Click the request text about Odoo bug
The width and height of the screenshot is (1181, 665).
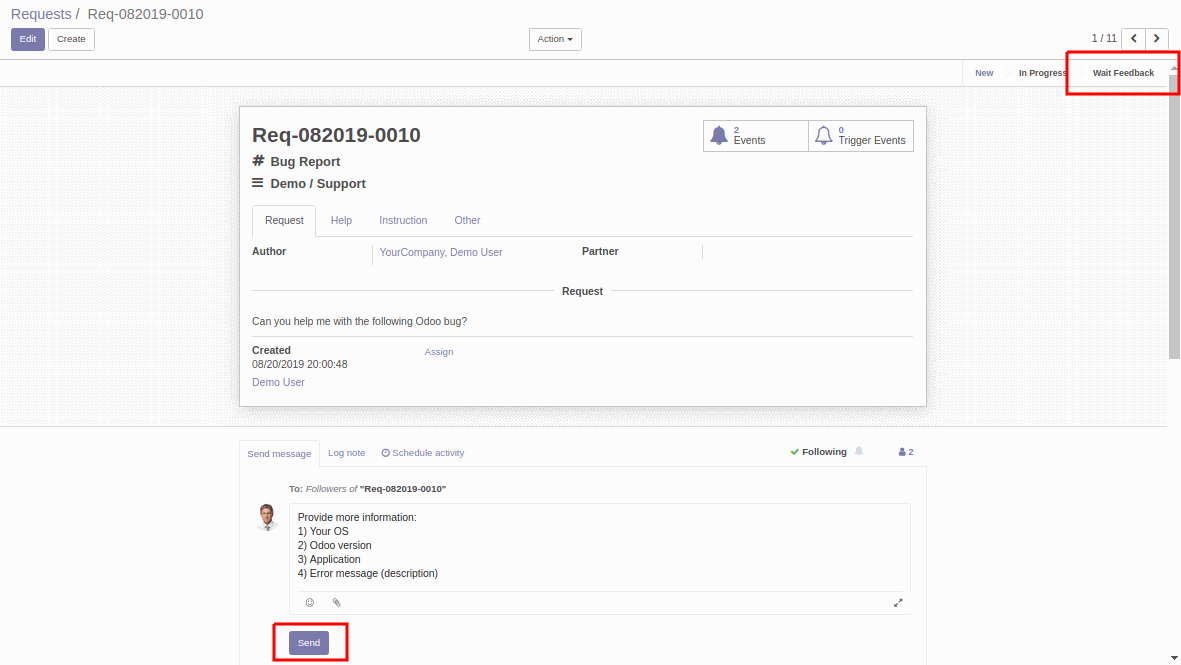359,321
